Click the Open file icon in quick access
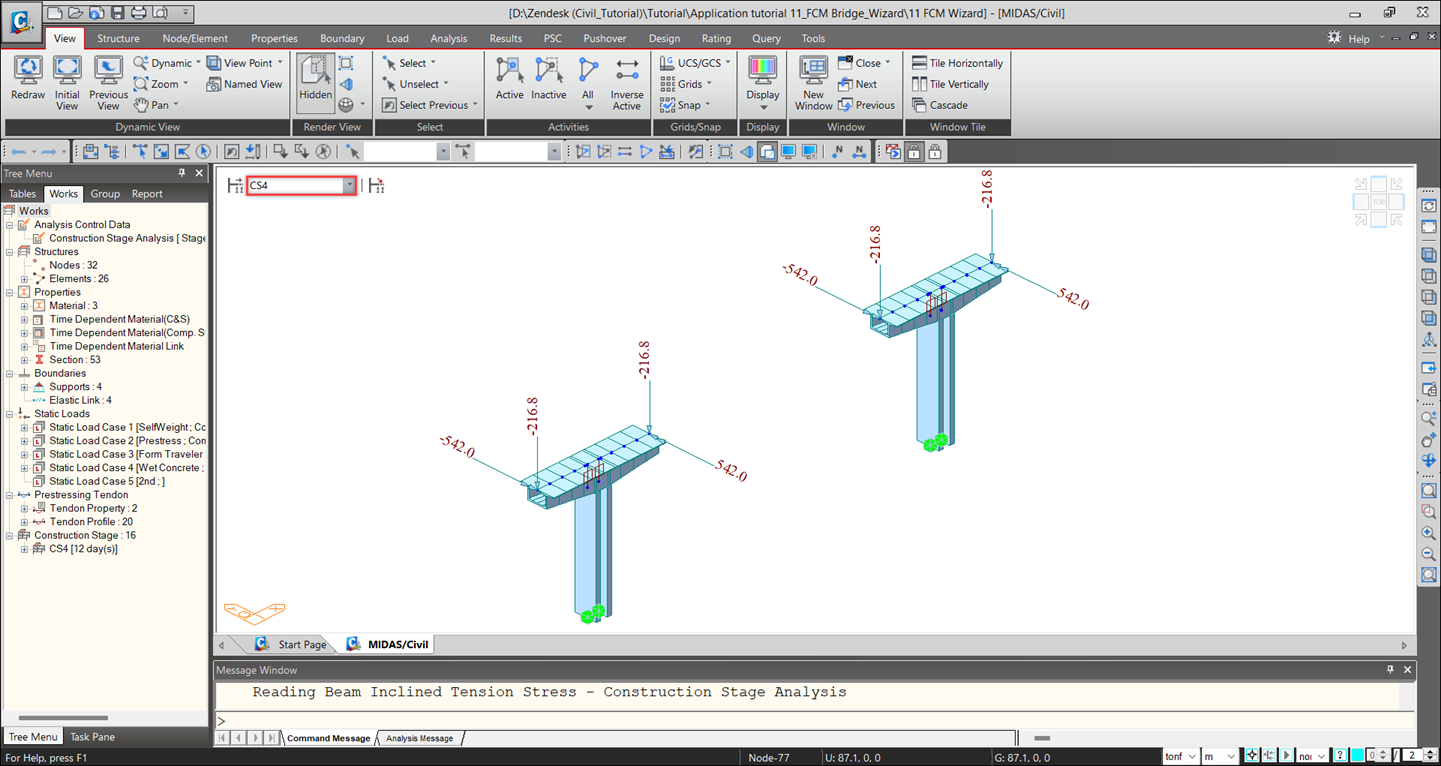Image resolution: width=1441 pixels, height=766 pixels. [x=75, y=13]
